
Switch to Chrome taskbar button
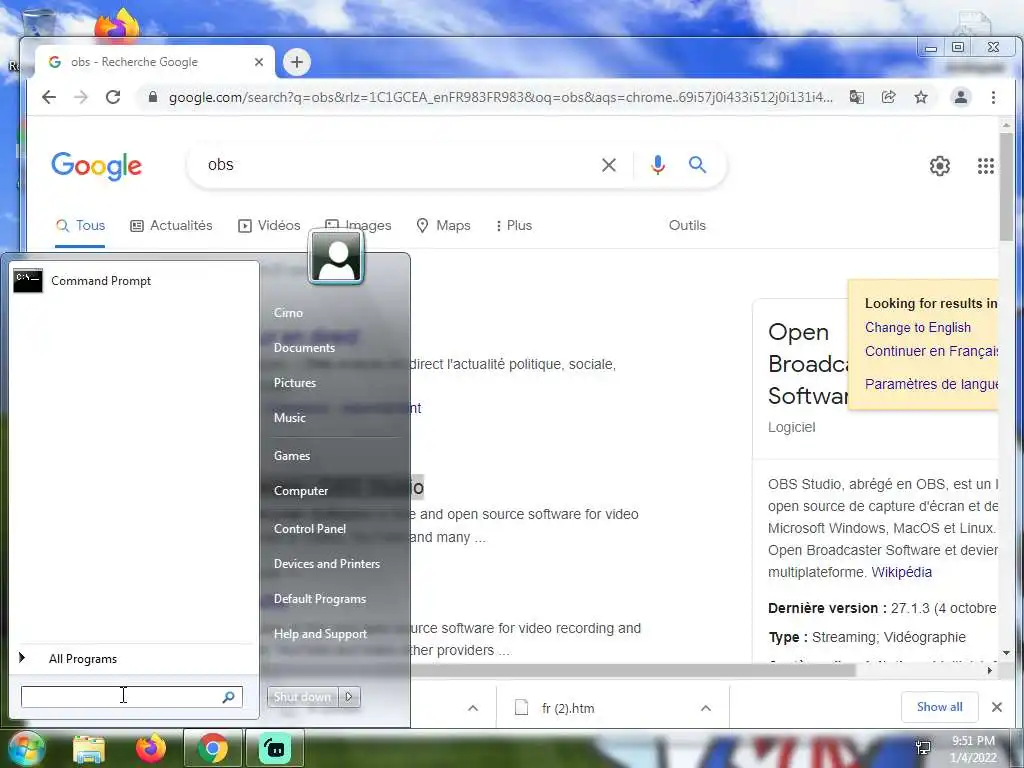click(213, 748)
